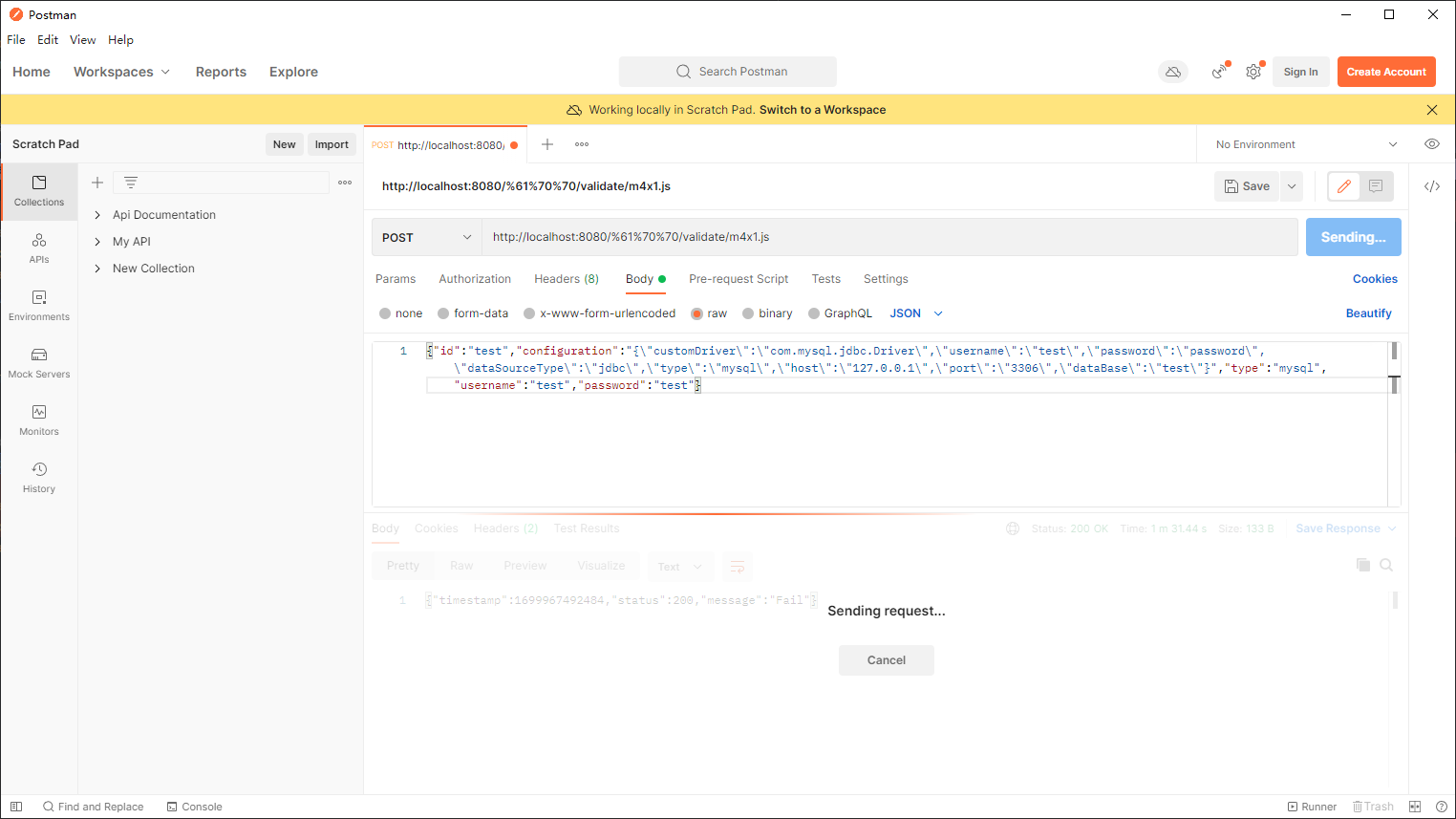Switch to the Headers (8) tab

click(x=567, y=279)
